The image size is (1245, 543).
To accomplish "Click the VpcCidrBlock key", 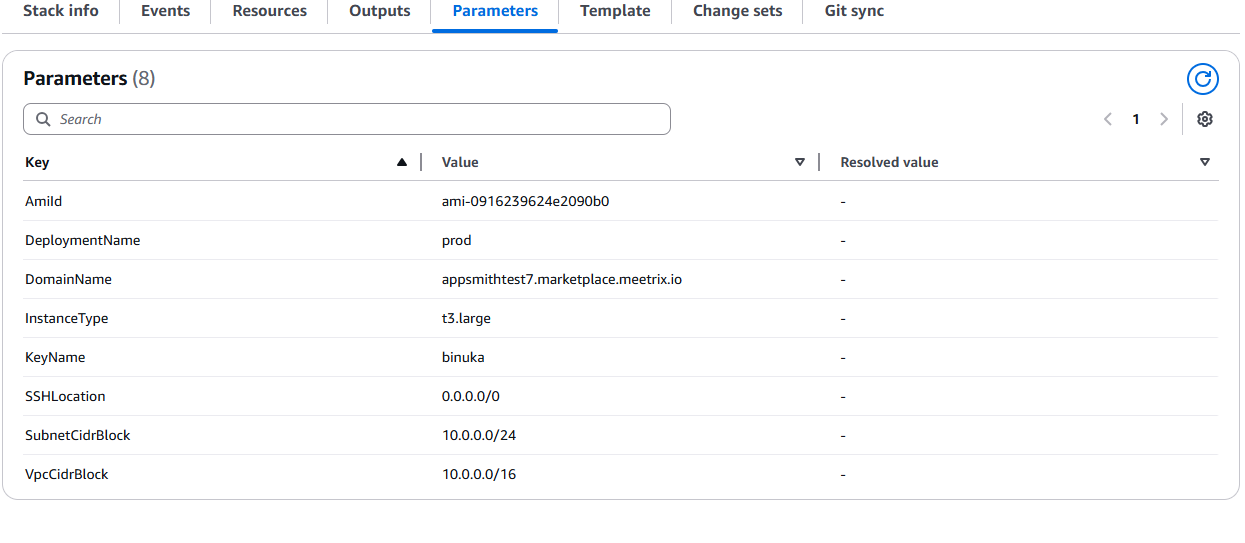I will [x=67, y=474].
